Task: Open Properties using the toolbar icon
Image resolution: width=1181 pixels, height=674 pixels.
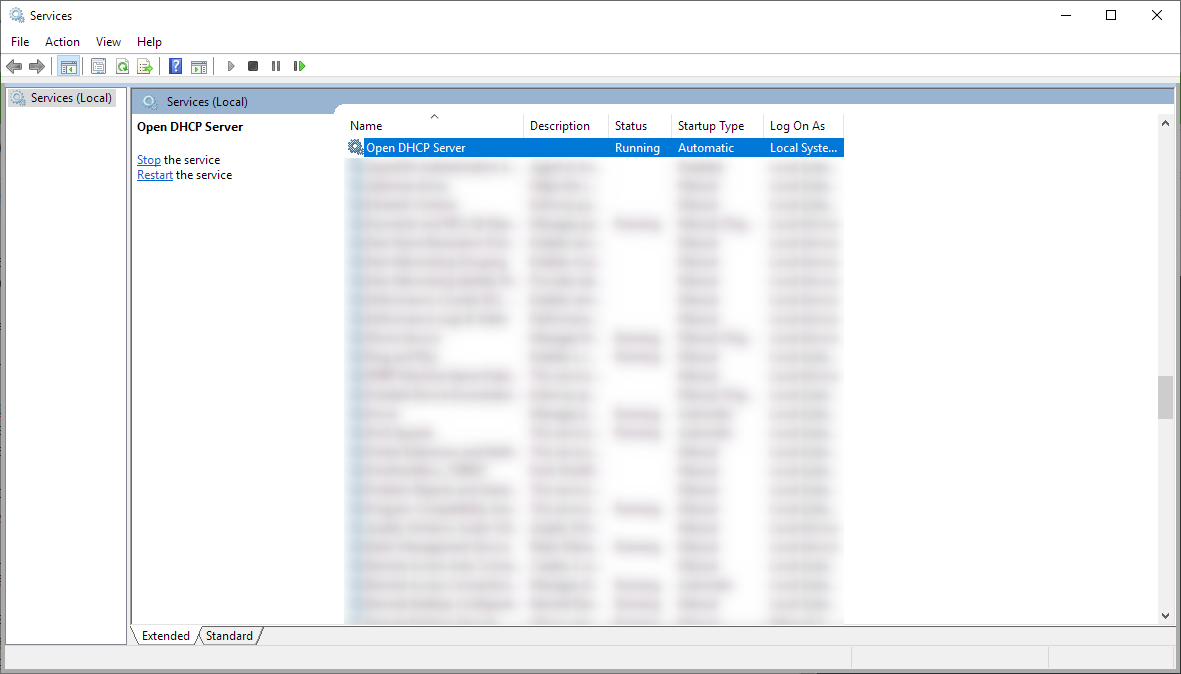Action: tap(98, 66)
